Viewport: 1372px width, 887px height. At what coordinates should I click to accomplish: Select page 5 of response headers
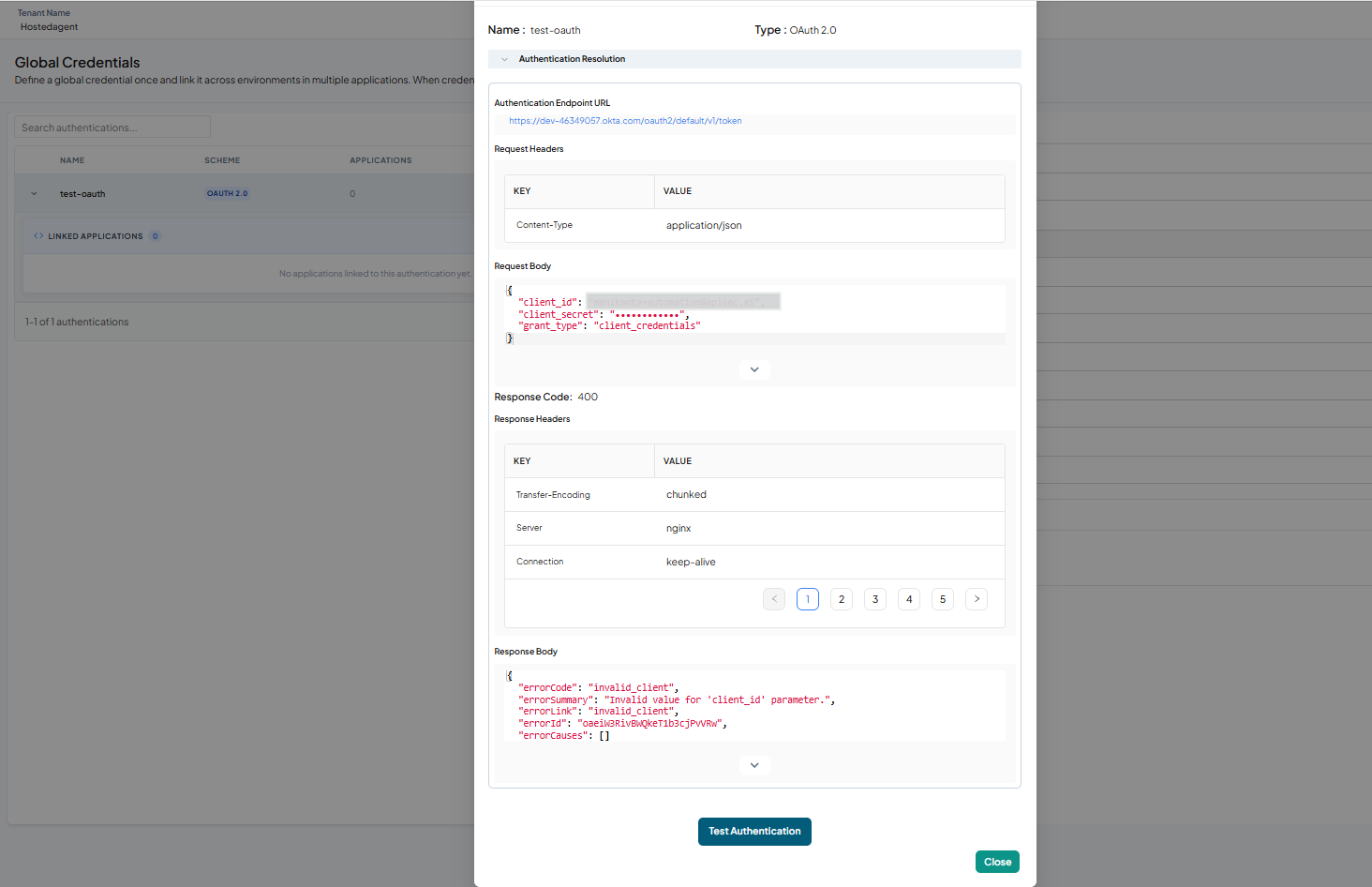(943, 599)
